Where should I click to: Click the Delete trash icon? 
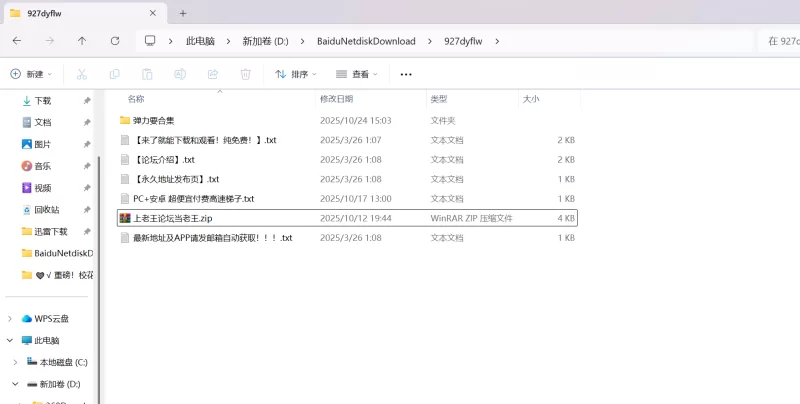[x=245, y=74]
